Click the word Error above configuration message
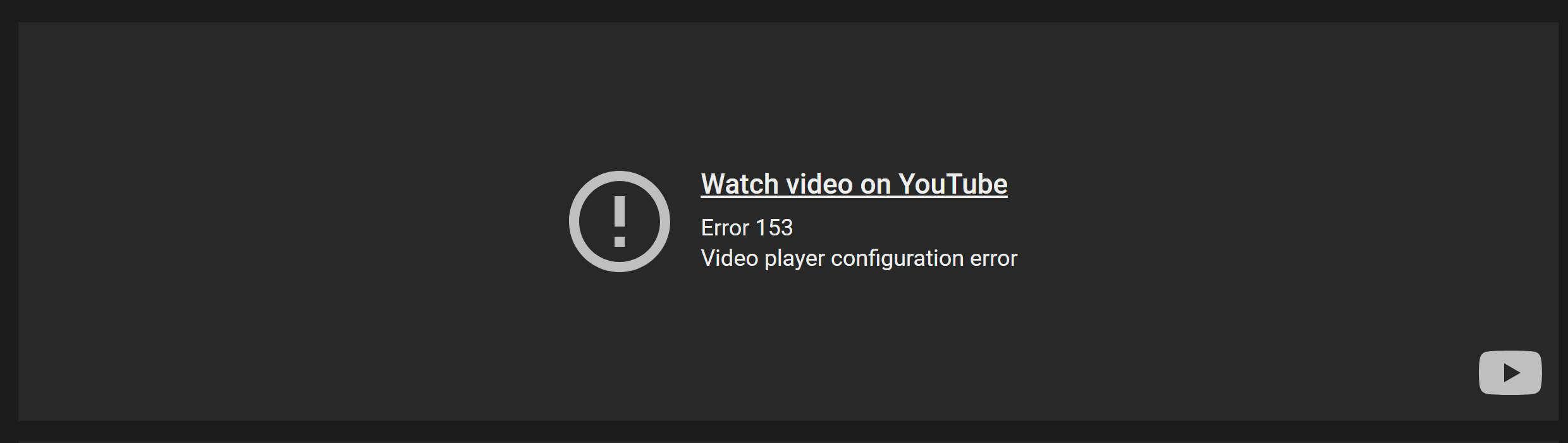The height and width of the screenshot is (443, 1568). pyautogui.click(x=725, y=228)
